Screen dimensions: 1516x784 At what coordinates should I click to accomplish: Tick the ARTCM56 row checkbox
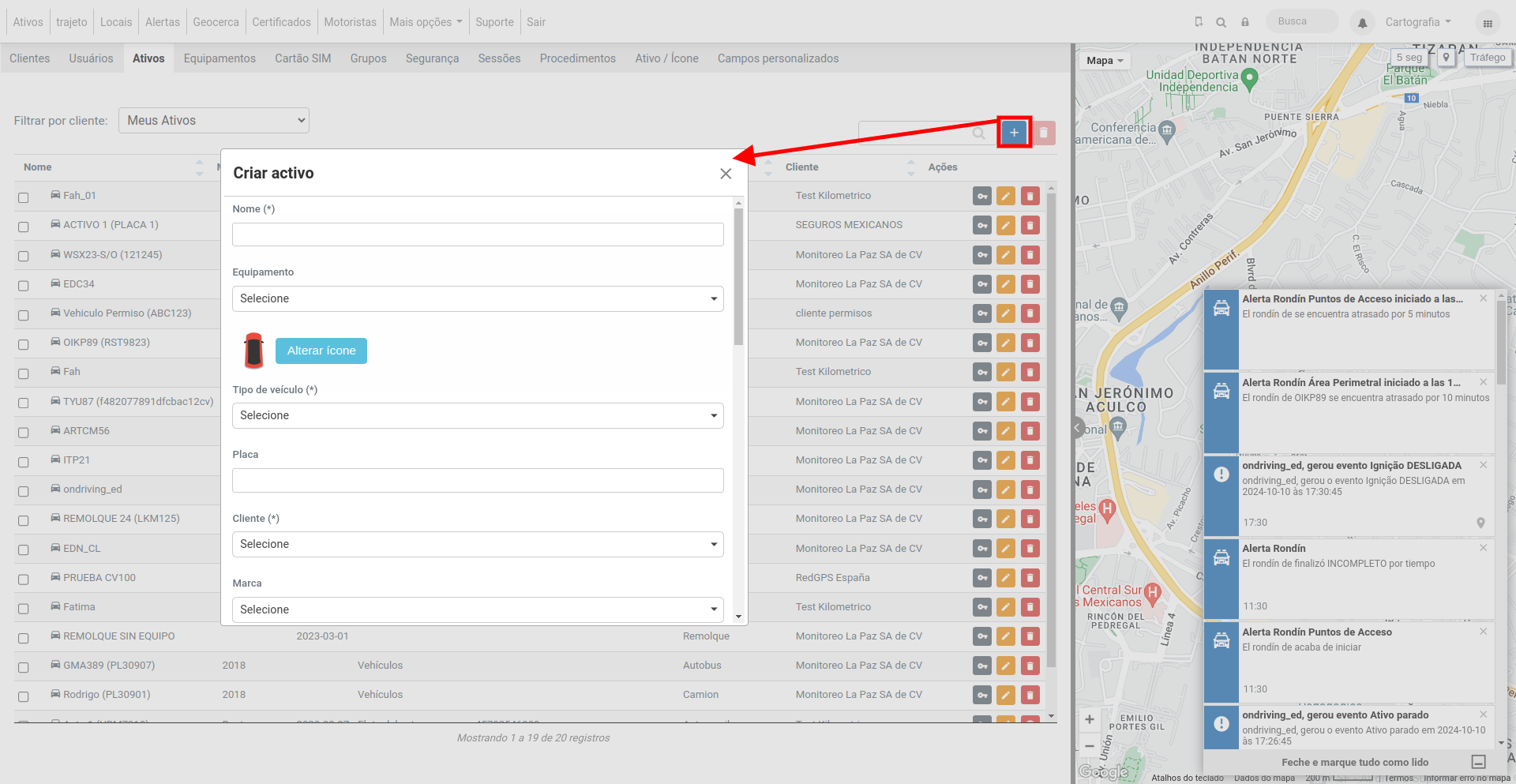click(24, 433)
